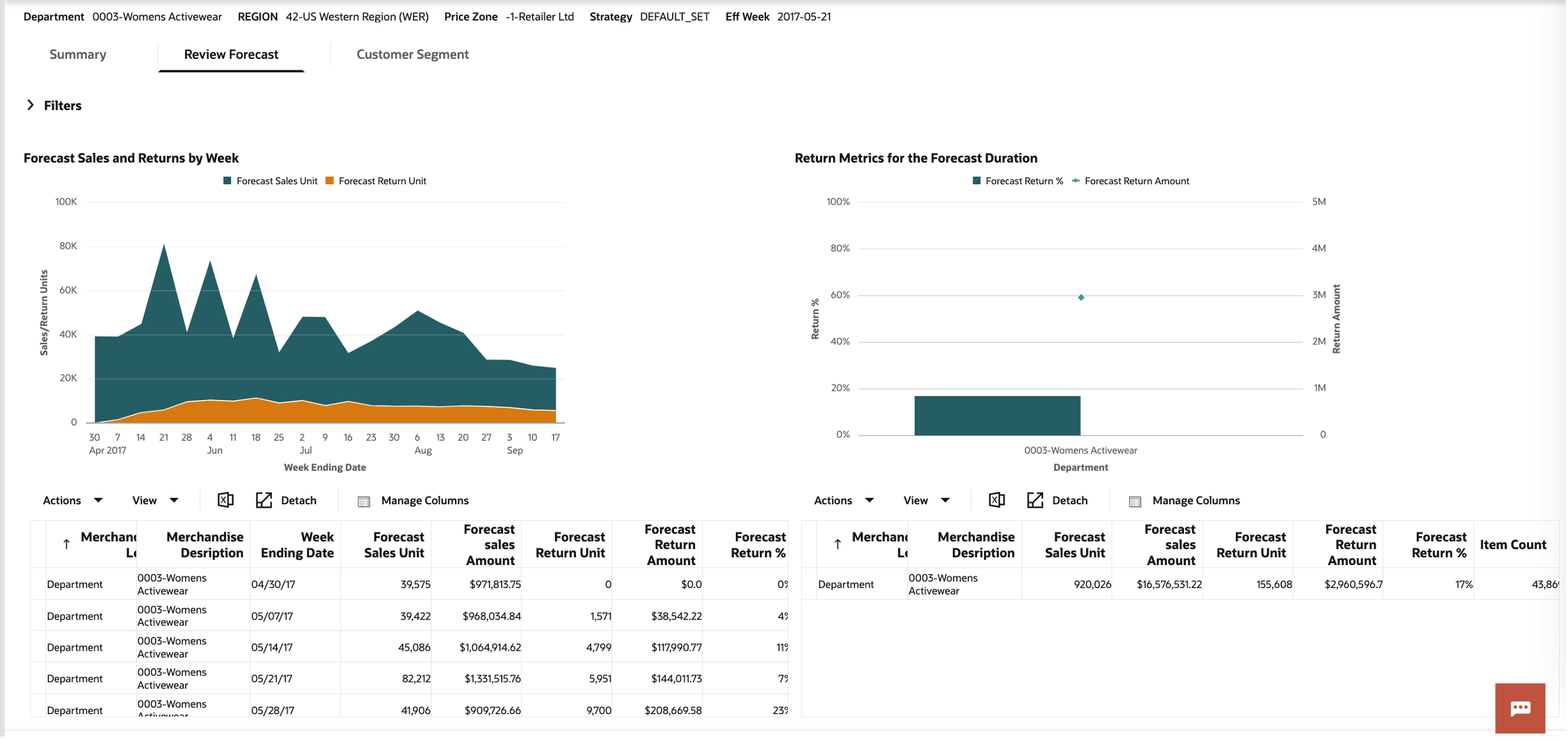1568x741 pixels.
Task: Select the 05/21/17 forecast row
Action: (384, 678)
